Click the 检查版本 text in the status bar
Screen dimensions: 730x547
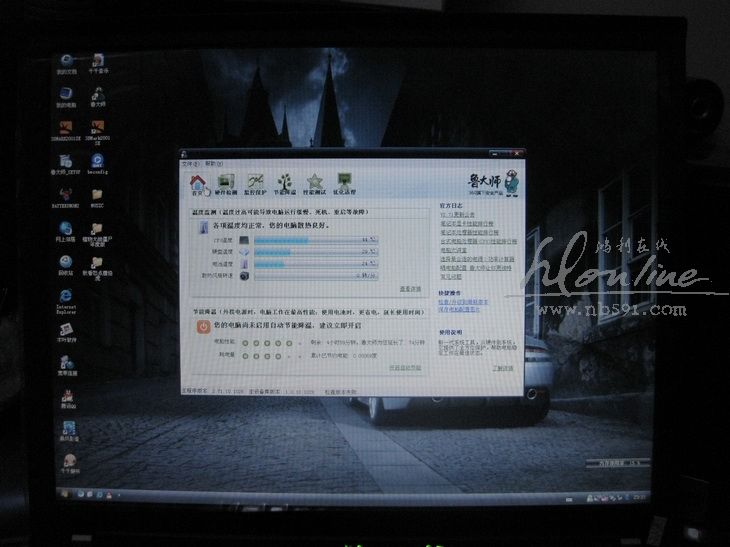click(340, 392)
